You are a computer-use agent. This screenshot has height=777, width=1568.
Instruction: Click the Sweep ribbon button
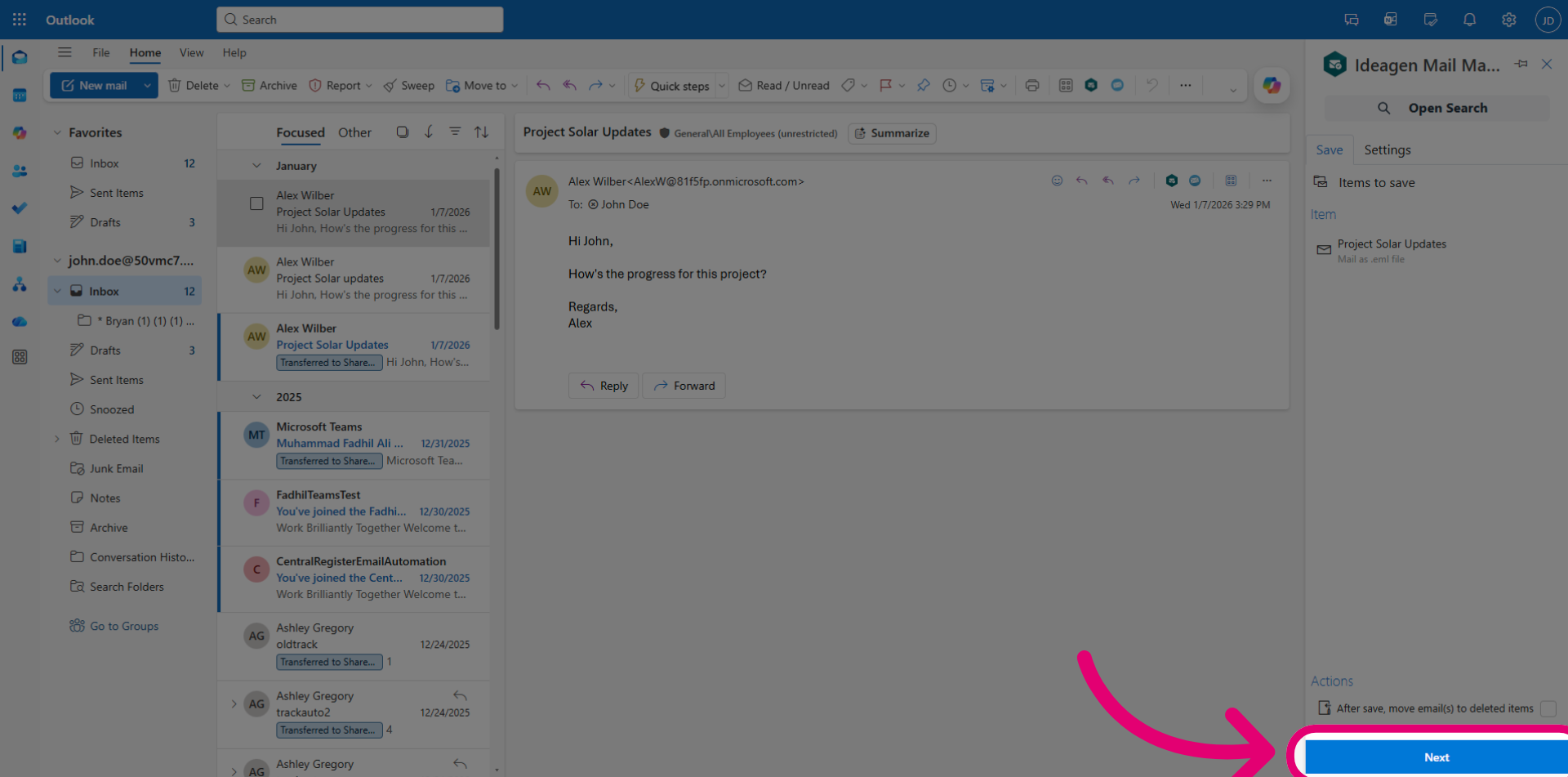tap(408, 85)
